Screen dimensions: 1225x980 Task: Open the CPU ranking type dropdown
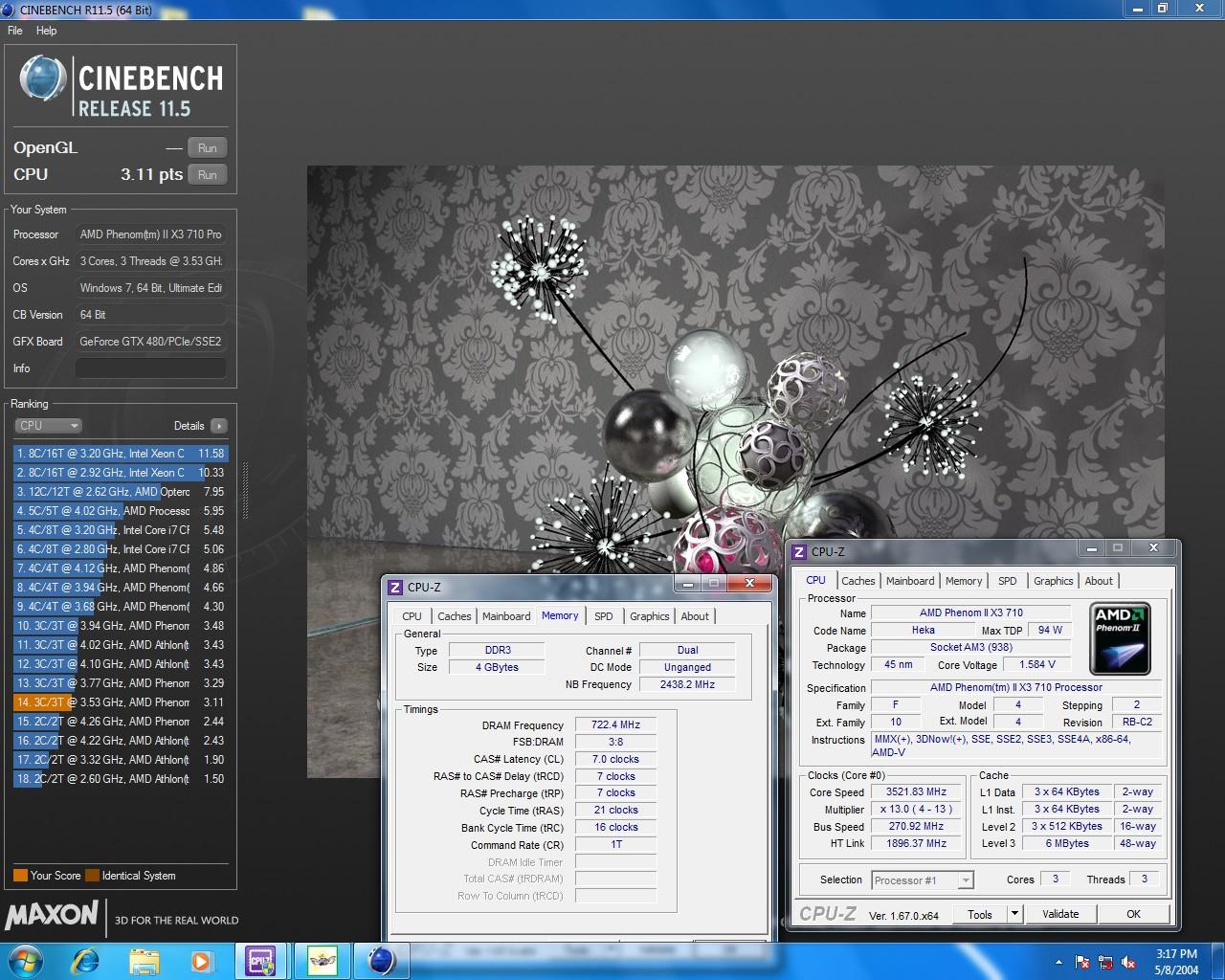(48, 426)
